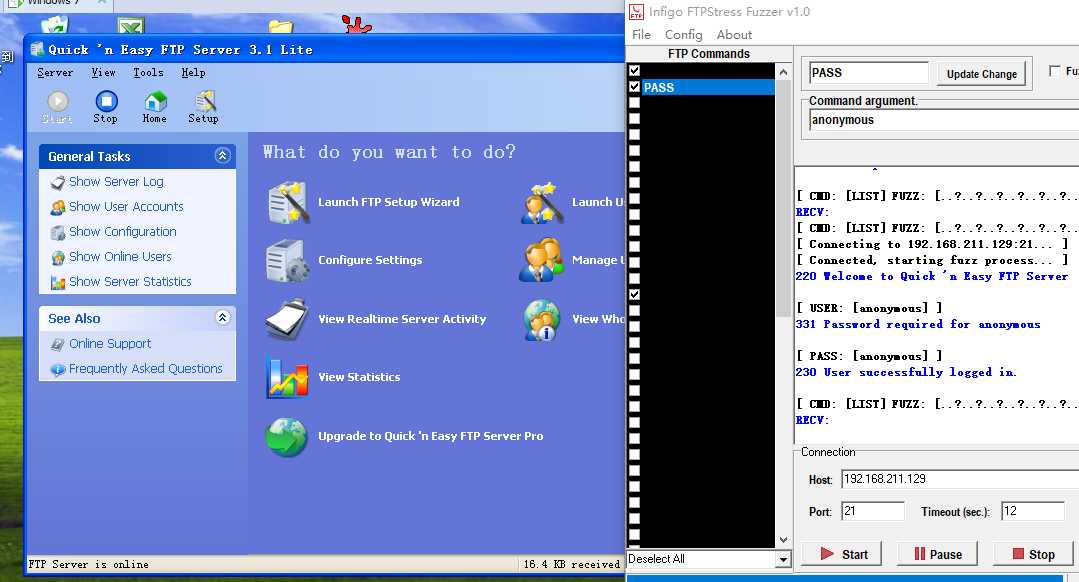Click the Show Server Log icon
Screen dimensions: 1079x582
click(58, 182)
